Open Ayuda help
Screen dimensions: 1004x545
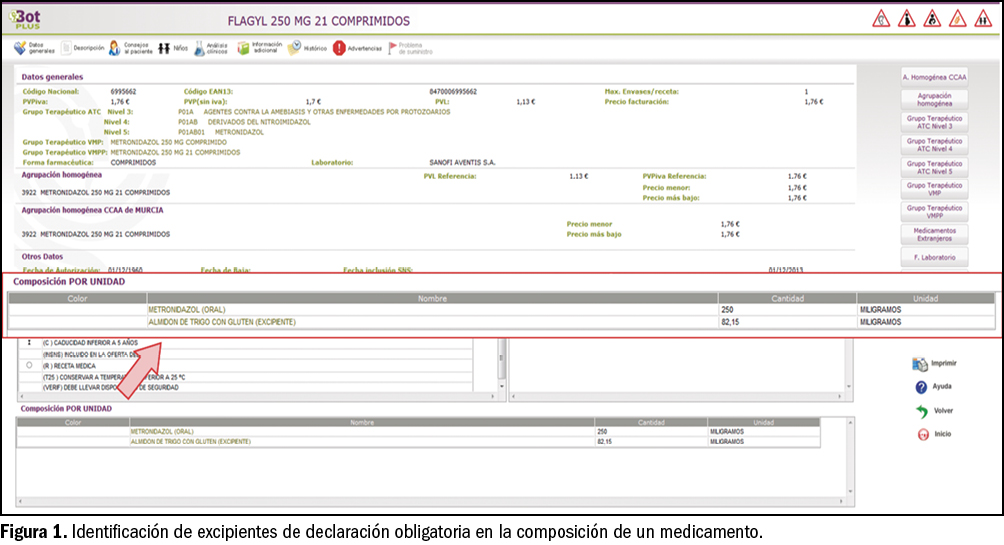pyautogui.click(x=933, y=387)
